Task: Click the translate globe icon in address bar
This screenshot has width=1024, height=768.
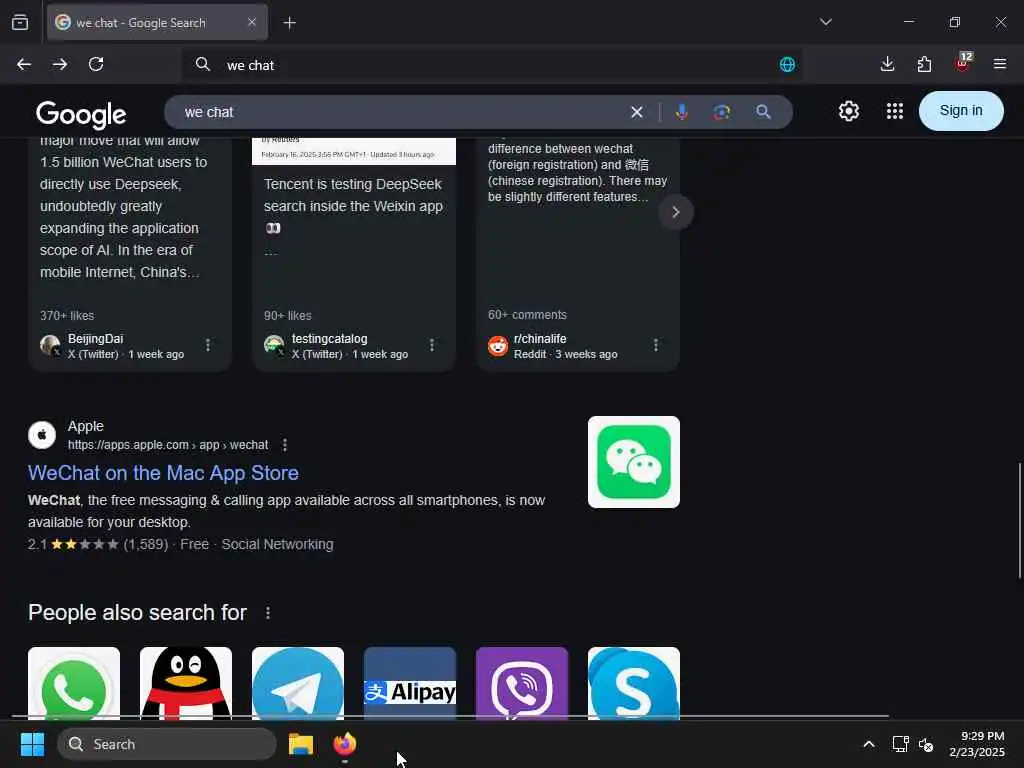Action: tap(787, 65)
